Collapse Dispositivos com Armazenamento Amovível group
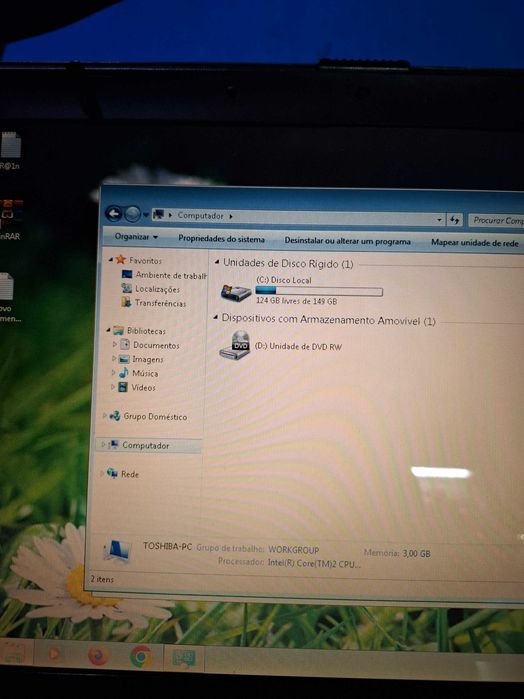This screenshot has height=699, width=524. click(x=215, y=317)
